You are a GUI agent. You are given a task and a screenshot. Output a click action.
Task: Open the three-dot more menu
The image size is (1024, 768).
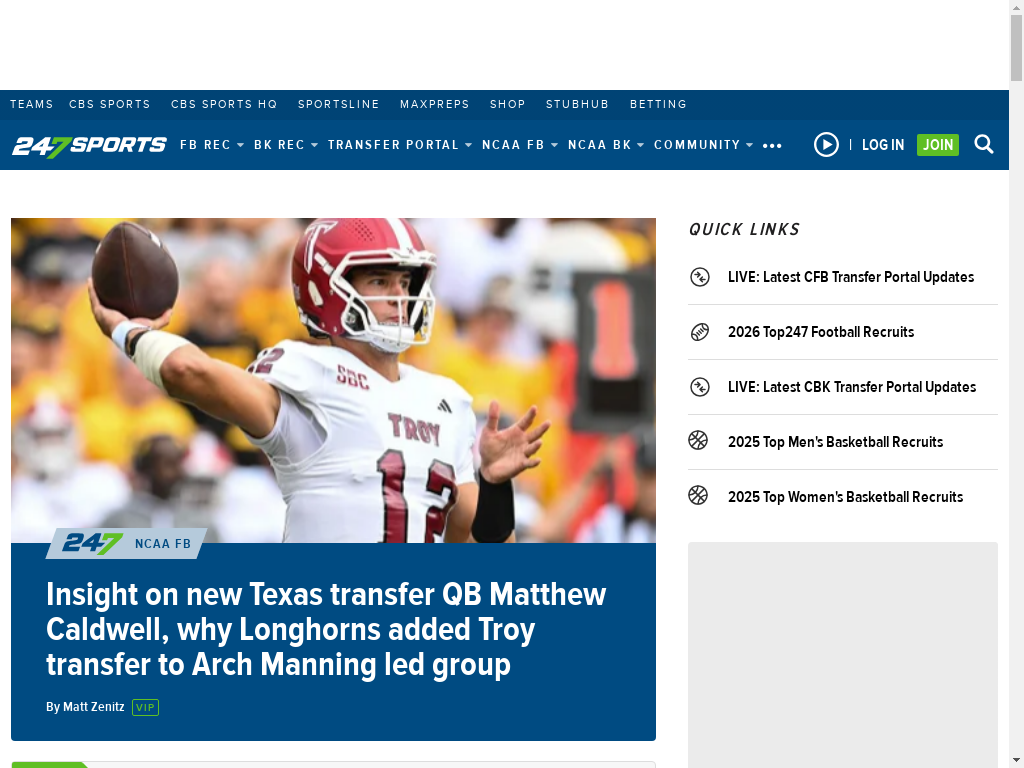(772, 146)
